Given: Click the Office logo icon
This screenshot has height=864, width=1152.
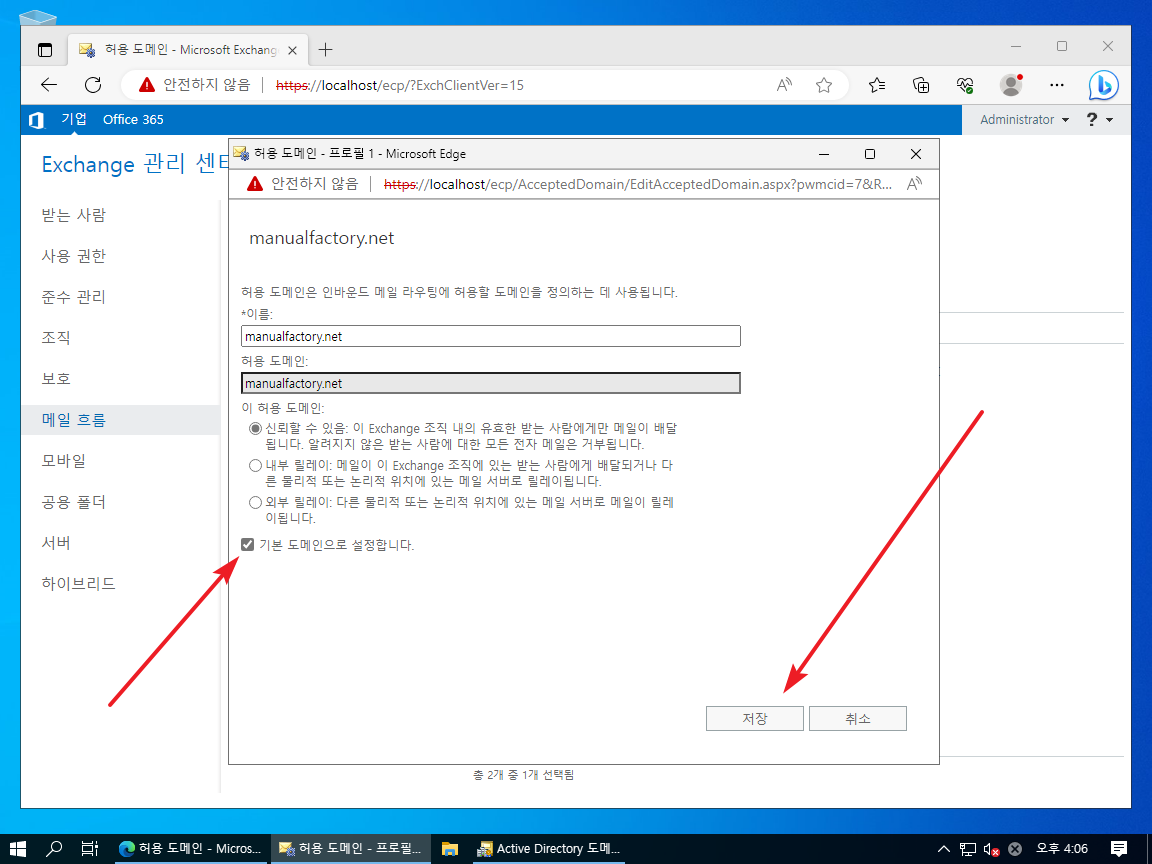Looking at the screenshot, I should pos(36,120).
